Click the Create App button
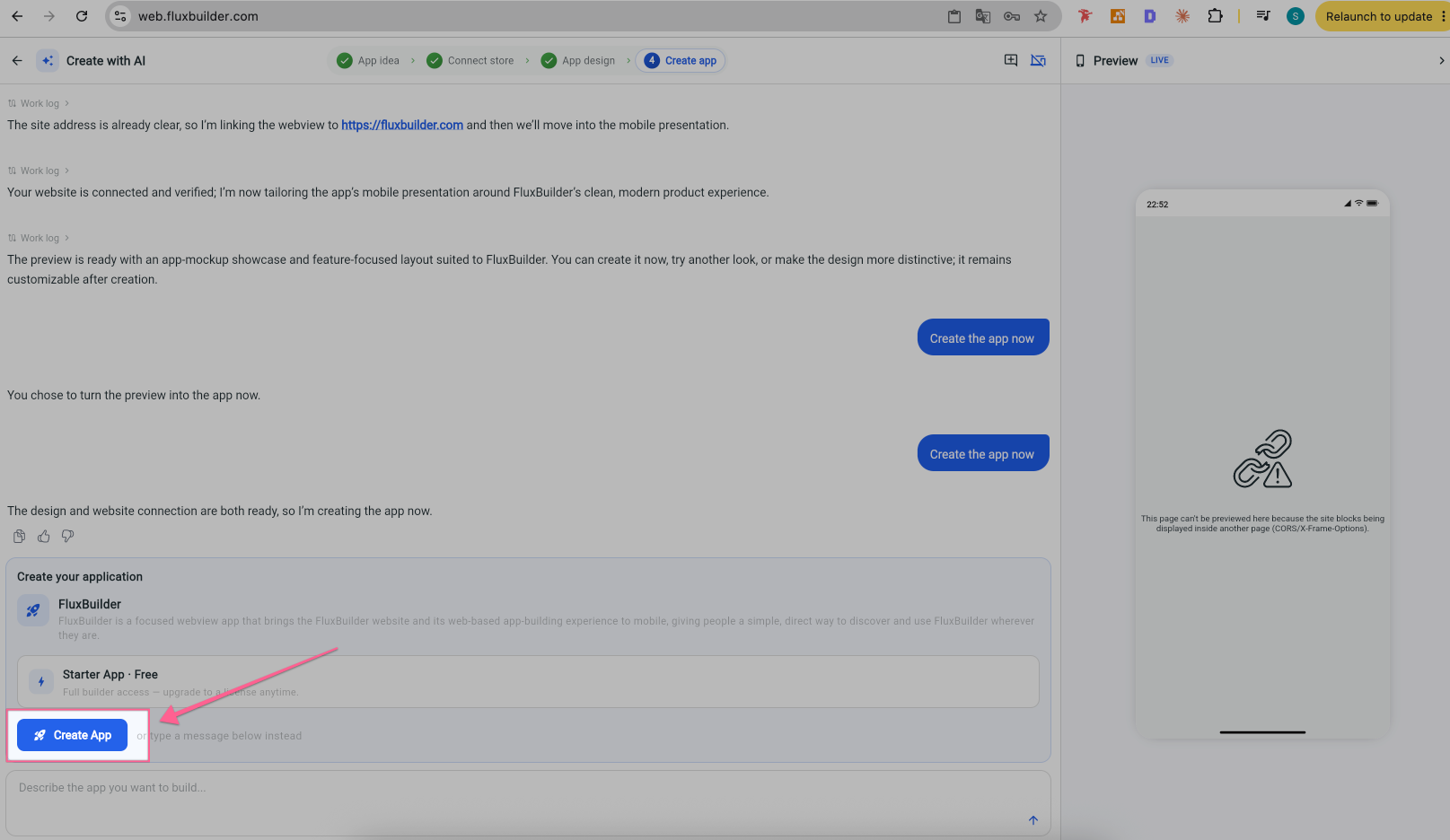 [72, 735]
